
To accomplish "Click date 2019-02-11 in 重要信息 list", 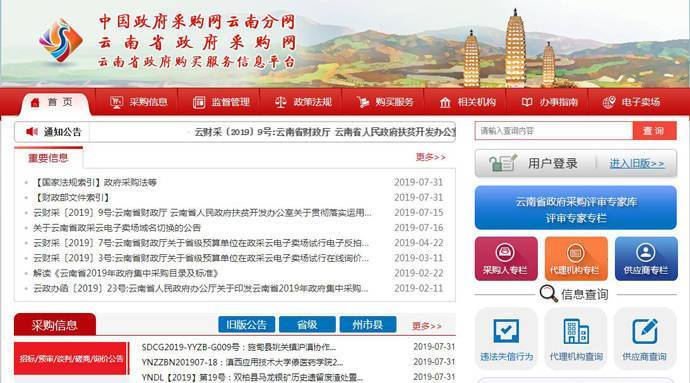I will (x=418, y=288).
